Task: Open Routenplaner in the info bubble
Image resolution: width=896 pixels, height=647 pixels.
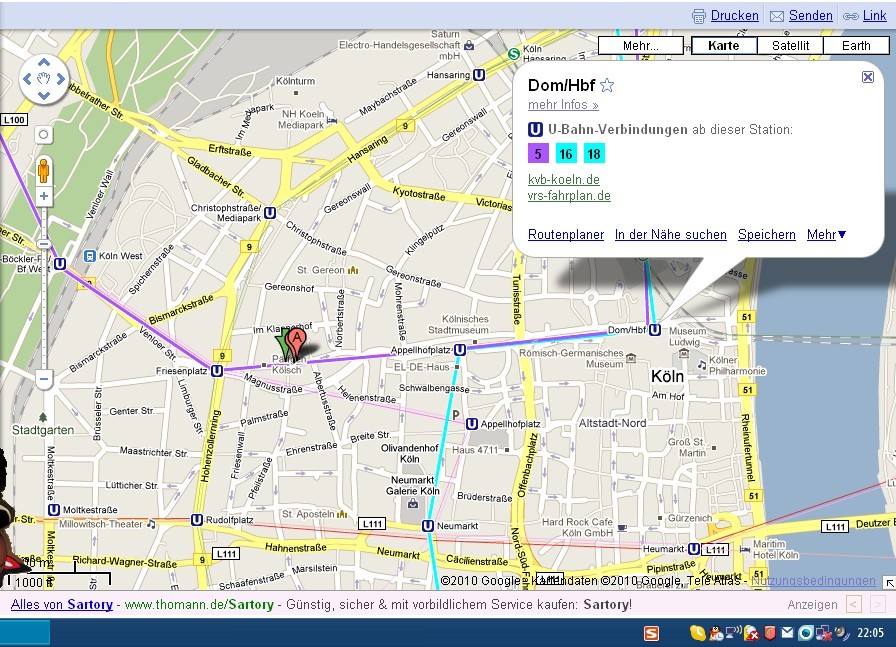Action: click(x=566, y=234)
